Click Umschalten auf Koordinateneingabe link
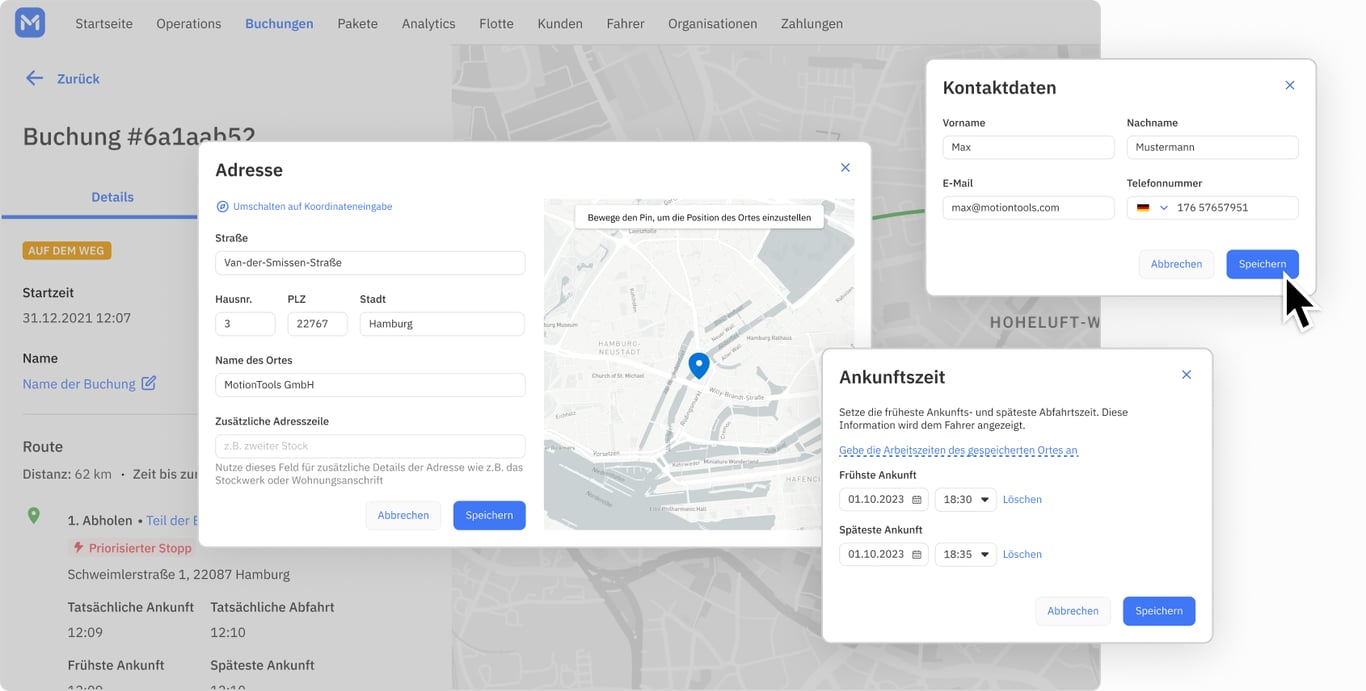Viewport: 1366px width, 691px height. tap(312, 207)
